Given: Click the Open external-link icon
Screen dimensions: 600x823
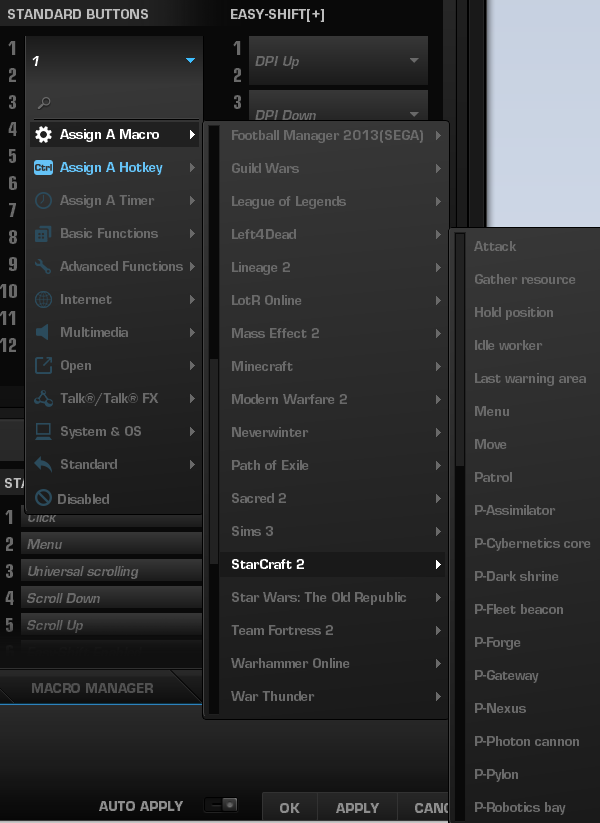Looking at the screenshot, I should [x=43, y=365].
